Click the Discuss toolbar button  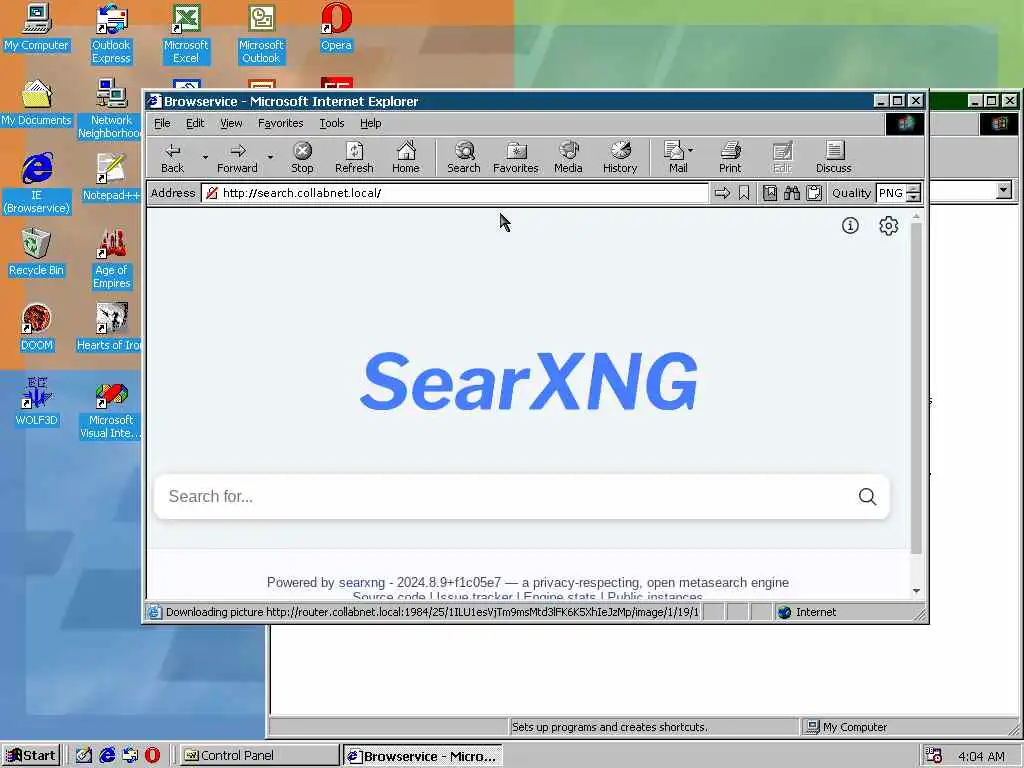pyautogui.click(x=834, y=157)
